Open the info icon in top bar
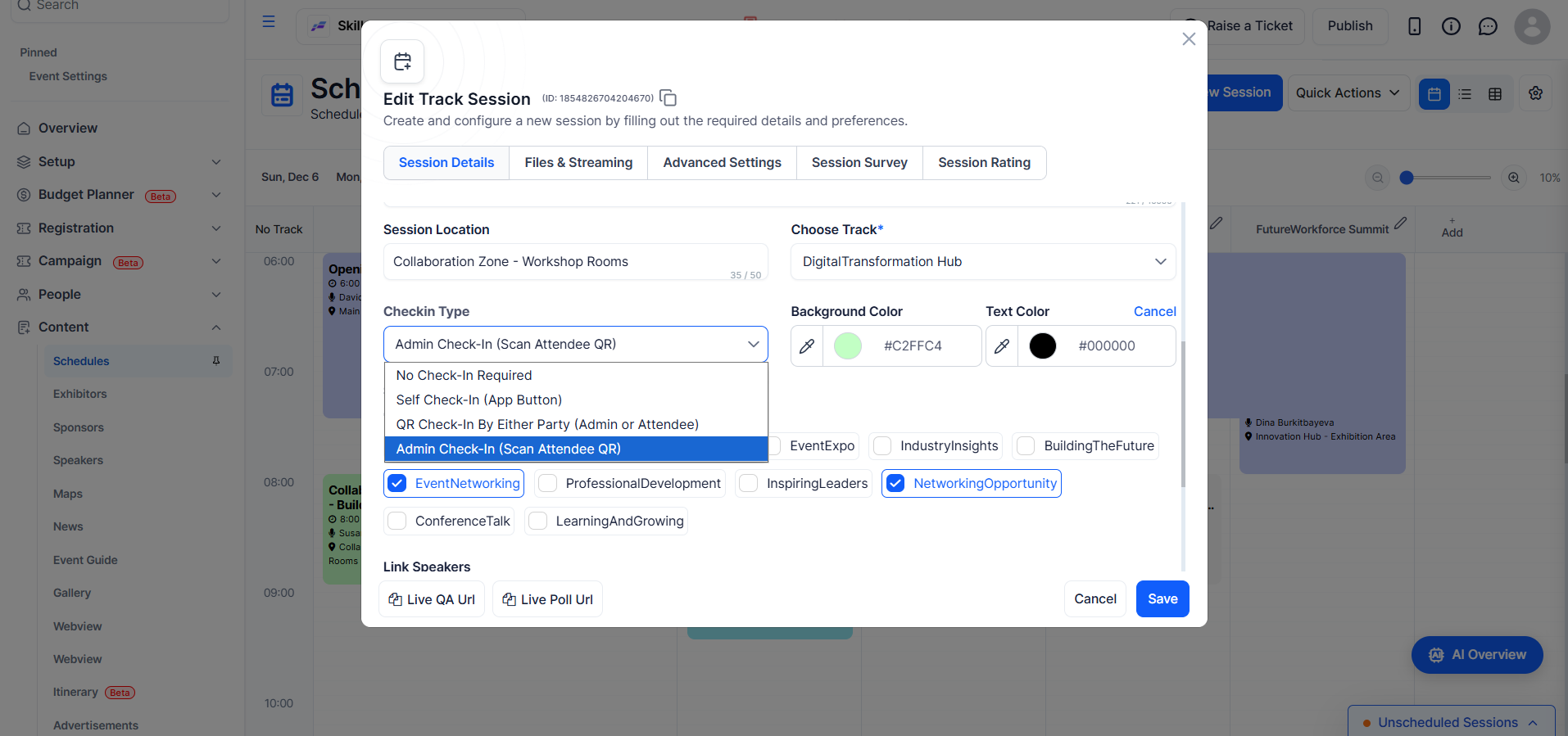The width and height of the screenshot is (1568, 736). [1451, 26]
